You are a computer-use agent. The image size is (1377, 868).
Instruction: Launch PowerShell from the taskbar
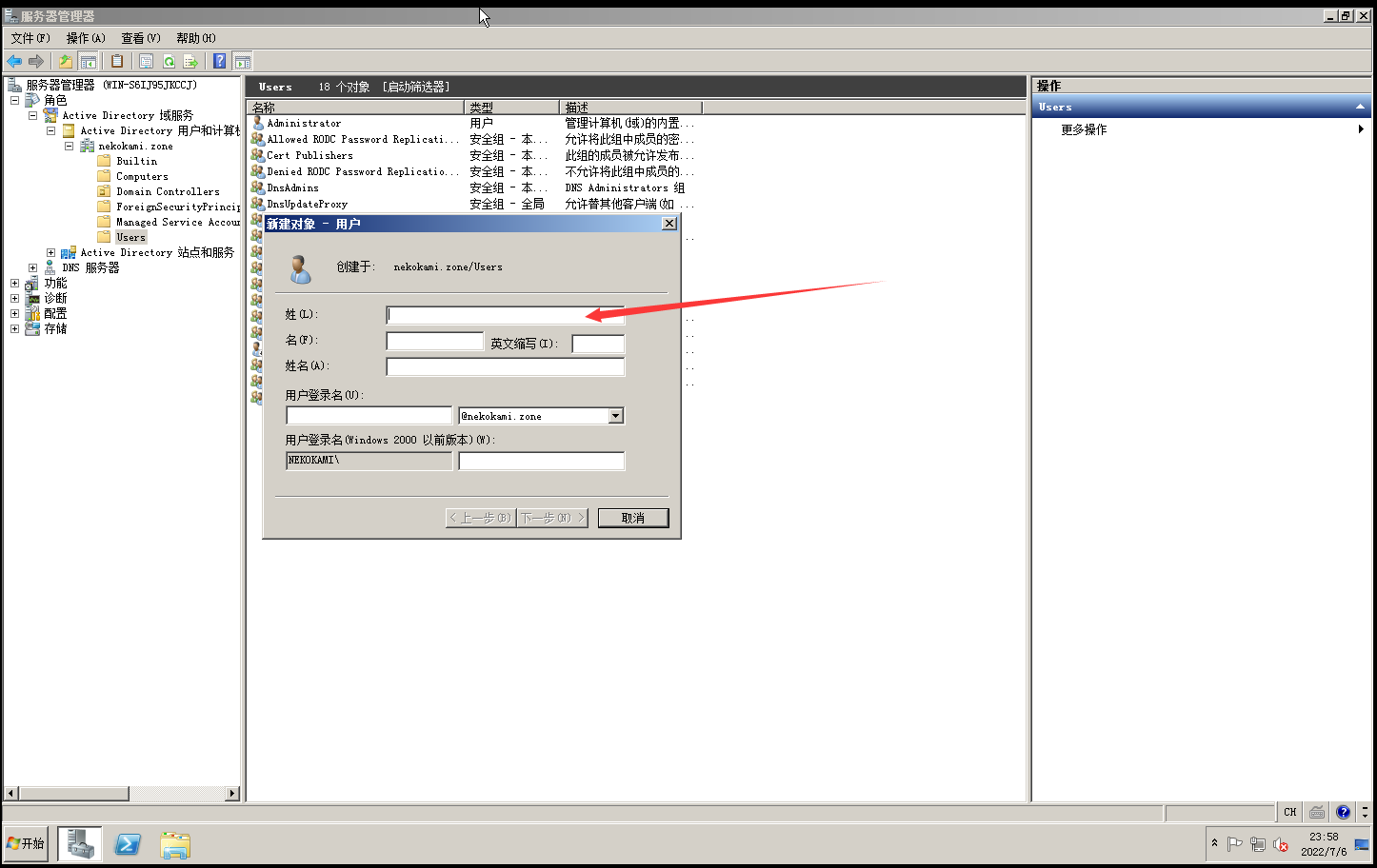click(x=128, y=844)
